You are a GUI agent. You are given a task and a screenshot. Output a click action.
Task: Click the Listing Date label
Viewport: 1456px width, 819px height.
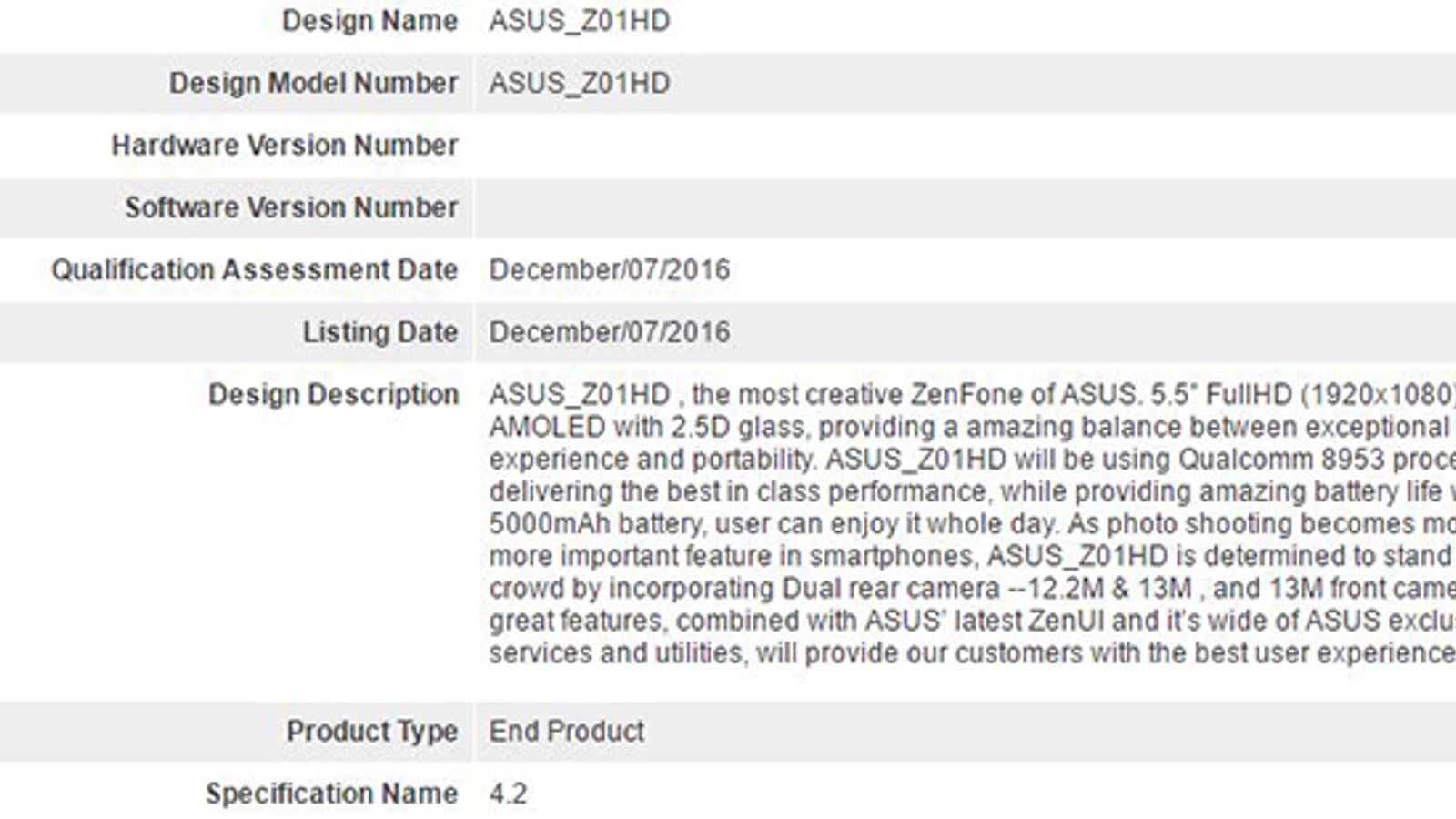[379, 332]
